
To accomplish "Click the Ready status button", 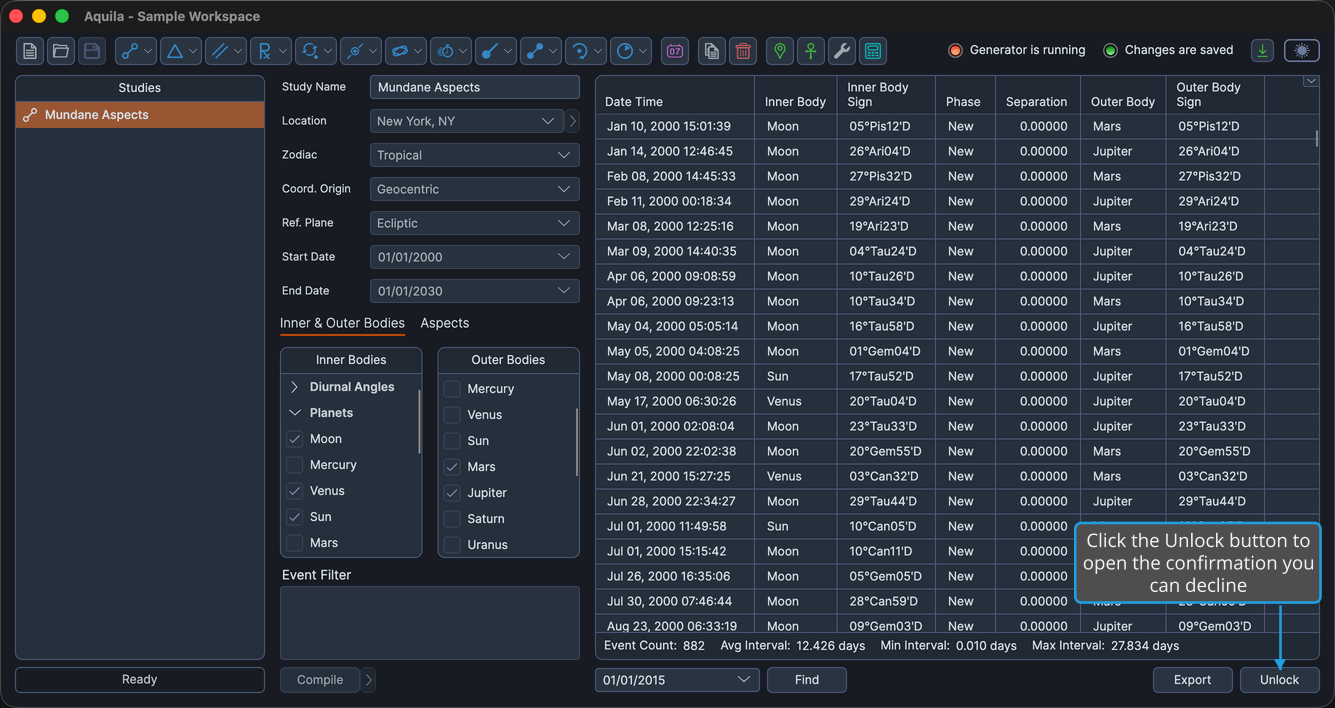I will [140, 680].
